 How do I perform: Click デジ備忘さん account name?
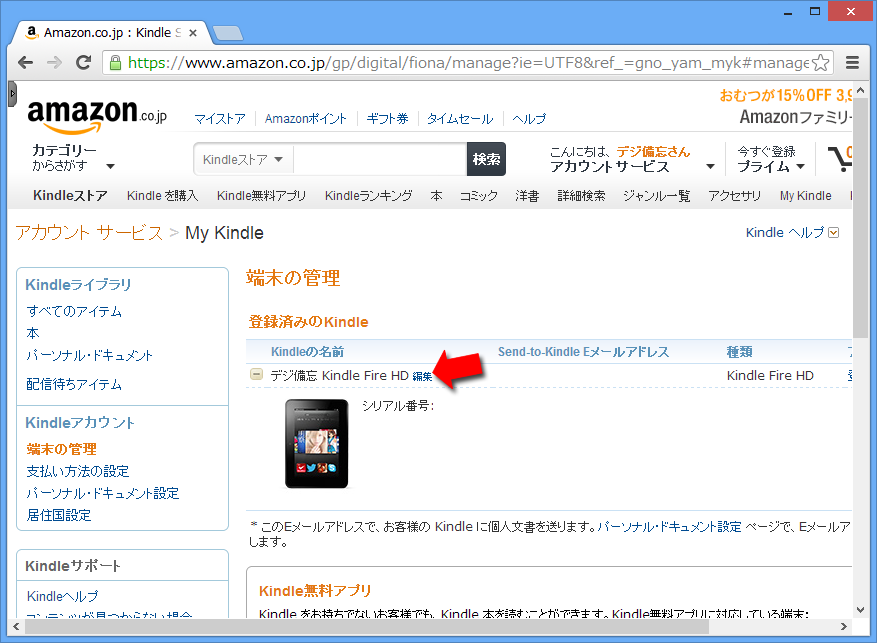coord(653,152)
